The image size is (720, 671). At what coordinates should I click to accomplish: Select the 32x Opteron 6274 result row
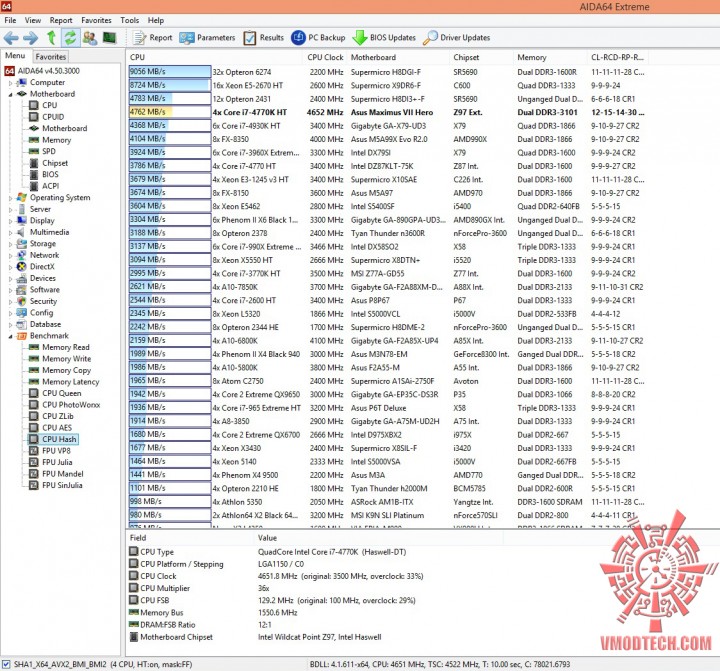tap(387, 72)
